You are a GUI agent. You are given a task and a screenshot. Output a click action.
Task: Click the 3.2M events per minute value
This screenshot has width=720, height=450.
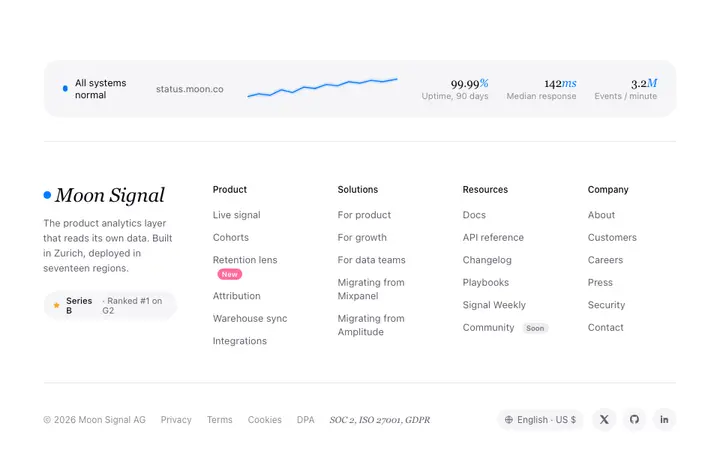click(x=644, y=84)
